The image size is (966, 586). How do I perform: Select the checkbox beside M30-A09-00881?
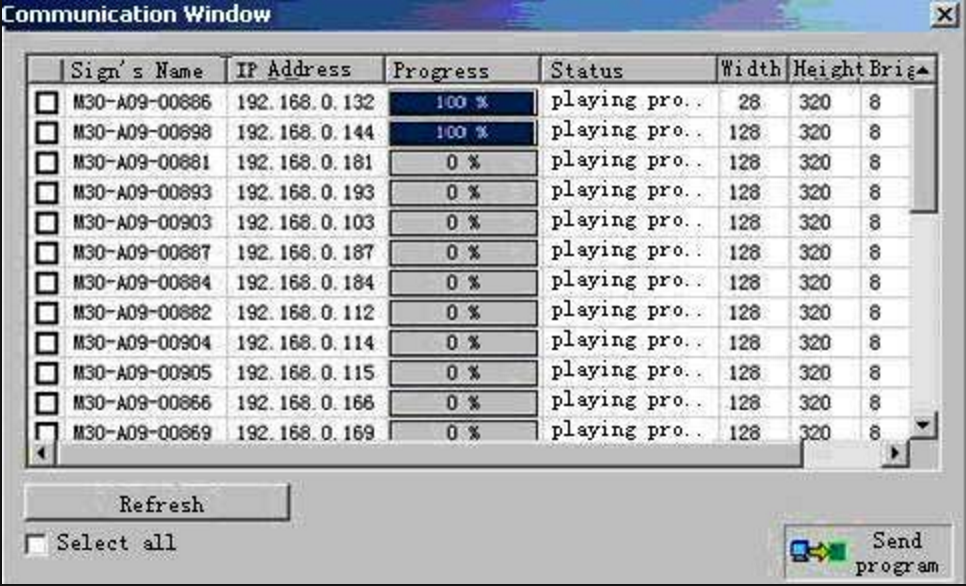47,163
